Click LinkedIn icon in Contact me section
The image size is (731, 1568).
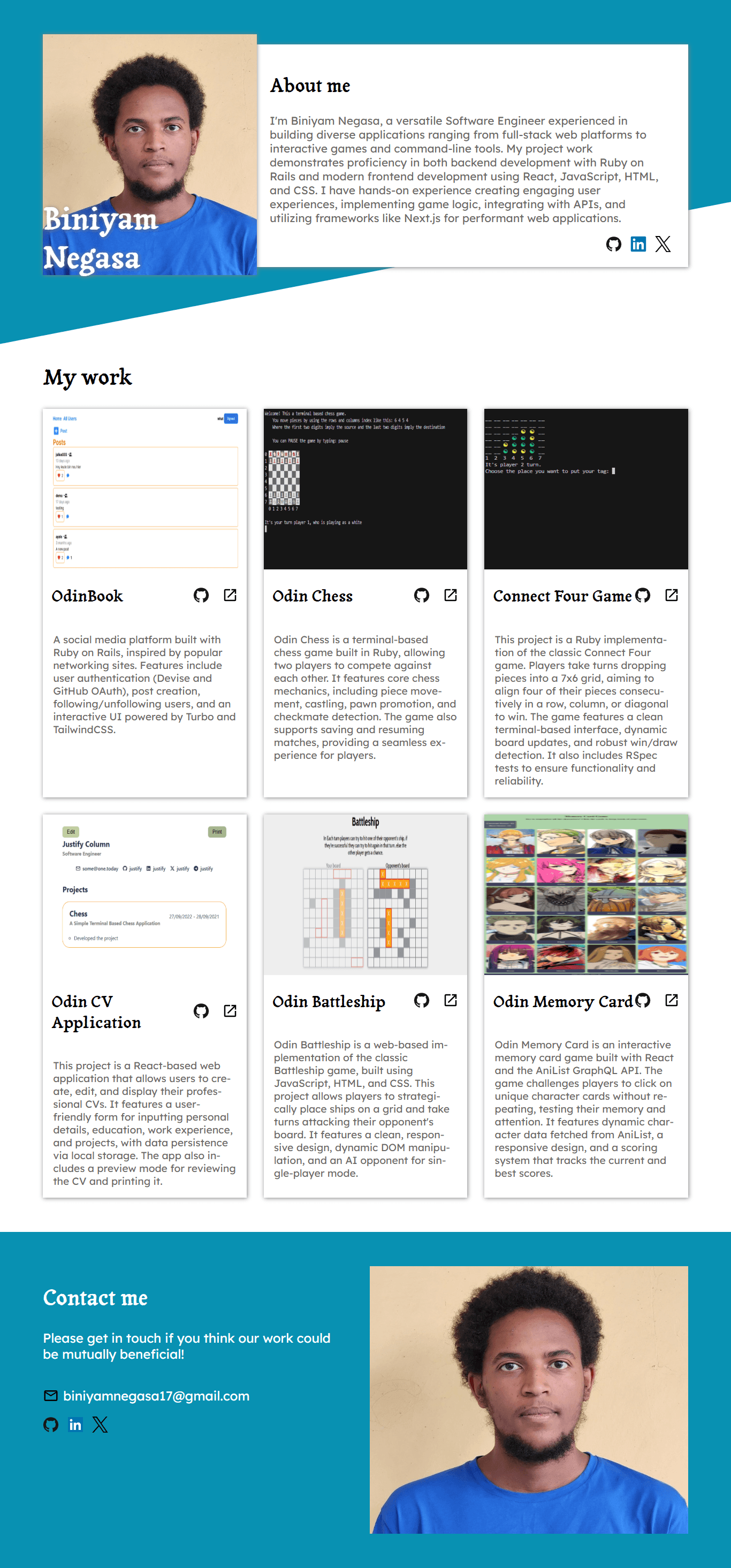pyautogui.click(x=75, y=1425)
